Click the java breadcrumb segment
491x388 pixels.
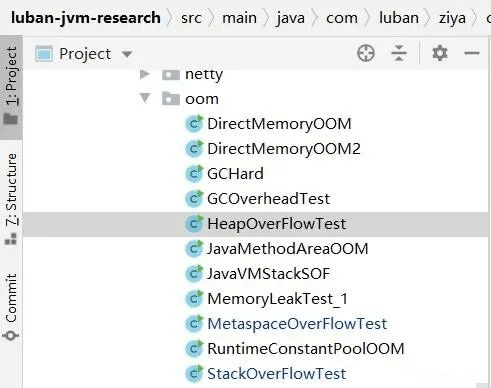pyautogui.click(x=290, y=18)
